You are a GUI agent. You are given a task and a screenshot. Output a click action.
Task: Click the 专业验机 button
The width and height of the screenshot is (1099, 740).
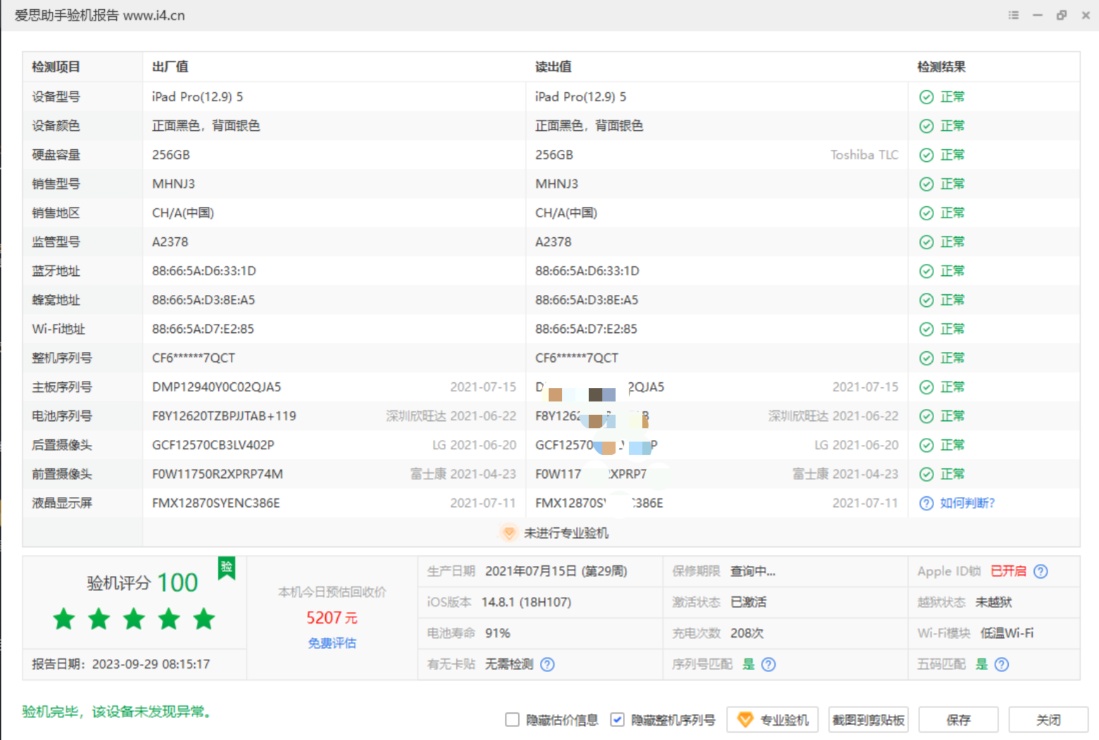[x=773, y=720]
